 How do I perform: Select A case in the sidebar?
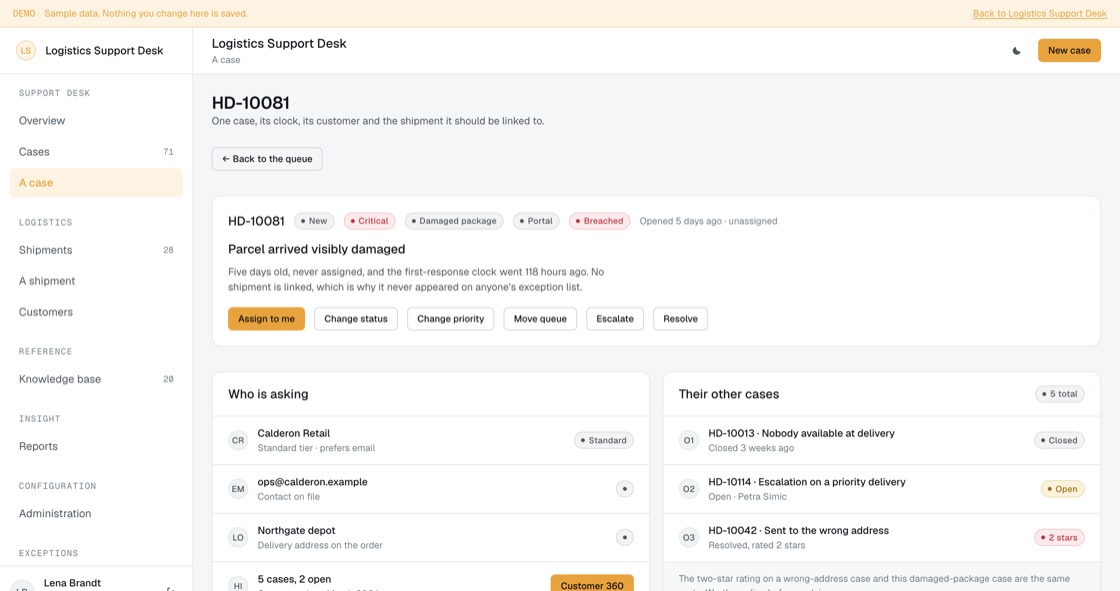tap(96, 183)
